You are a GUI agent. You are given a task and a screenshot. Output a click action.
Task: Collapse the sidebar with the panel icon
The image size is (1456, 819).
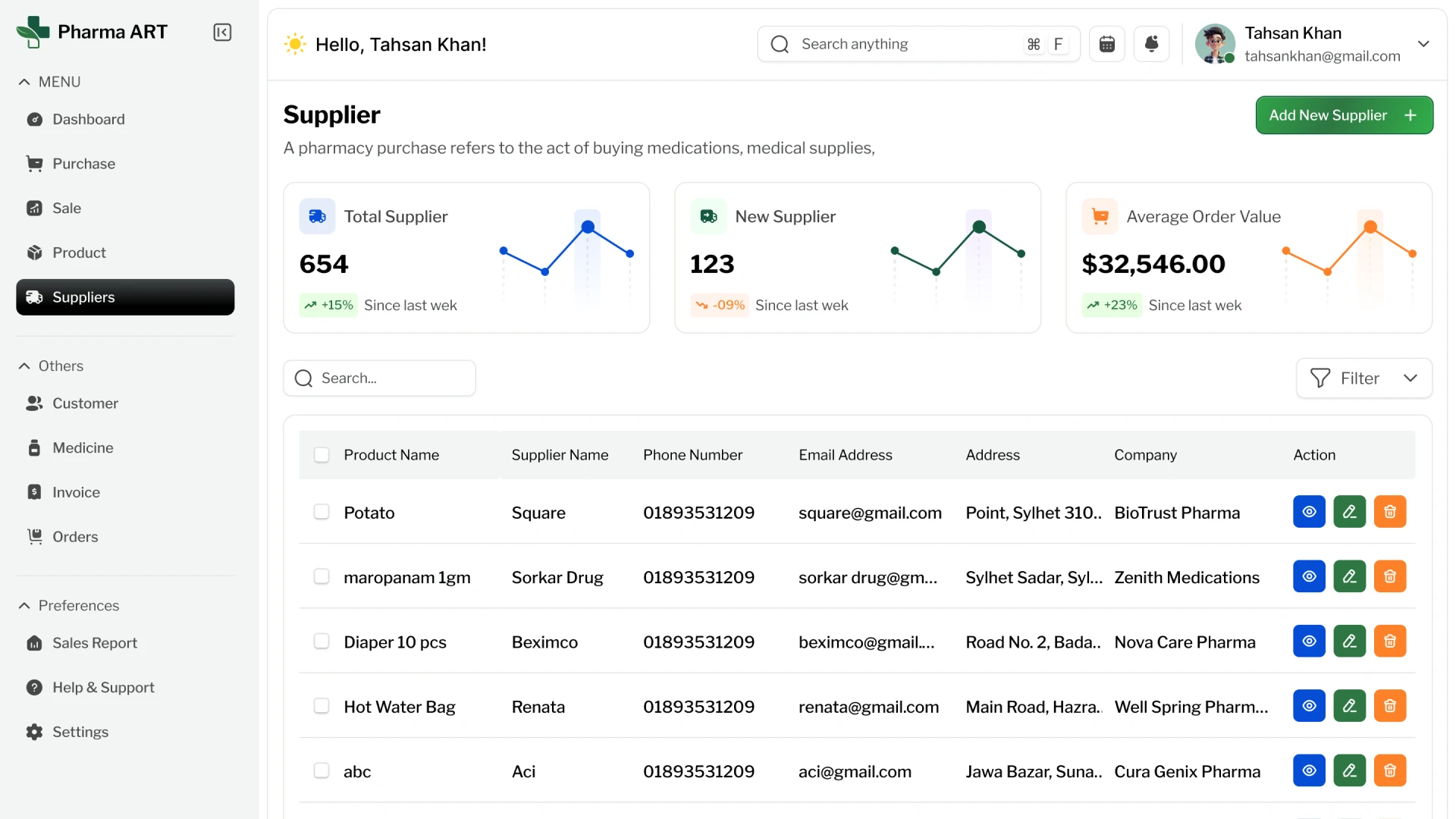222,32
